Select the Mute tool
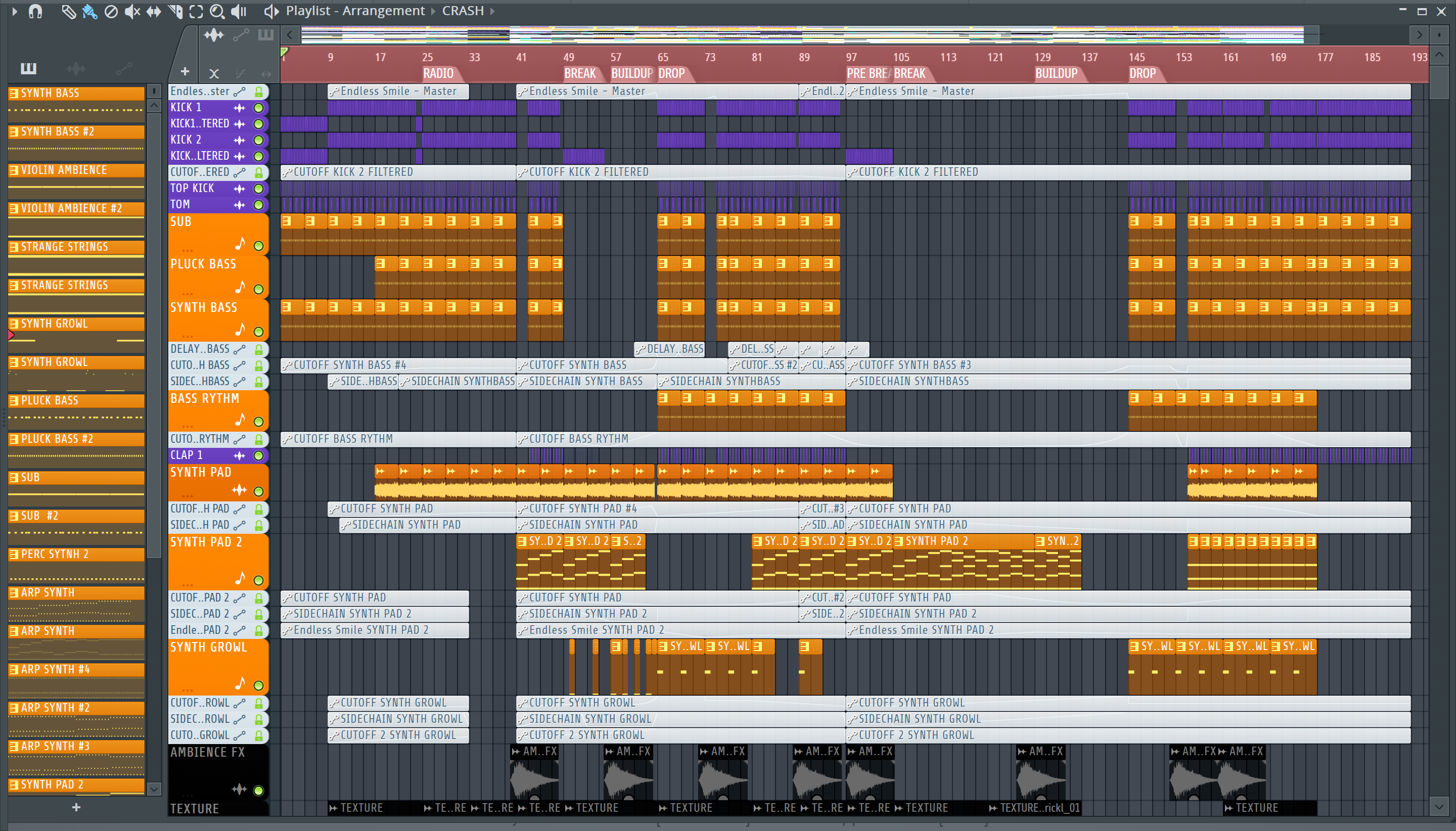1456x831 pixels. tap(132, 12)
